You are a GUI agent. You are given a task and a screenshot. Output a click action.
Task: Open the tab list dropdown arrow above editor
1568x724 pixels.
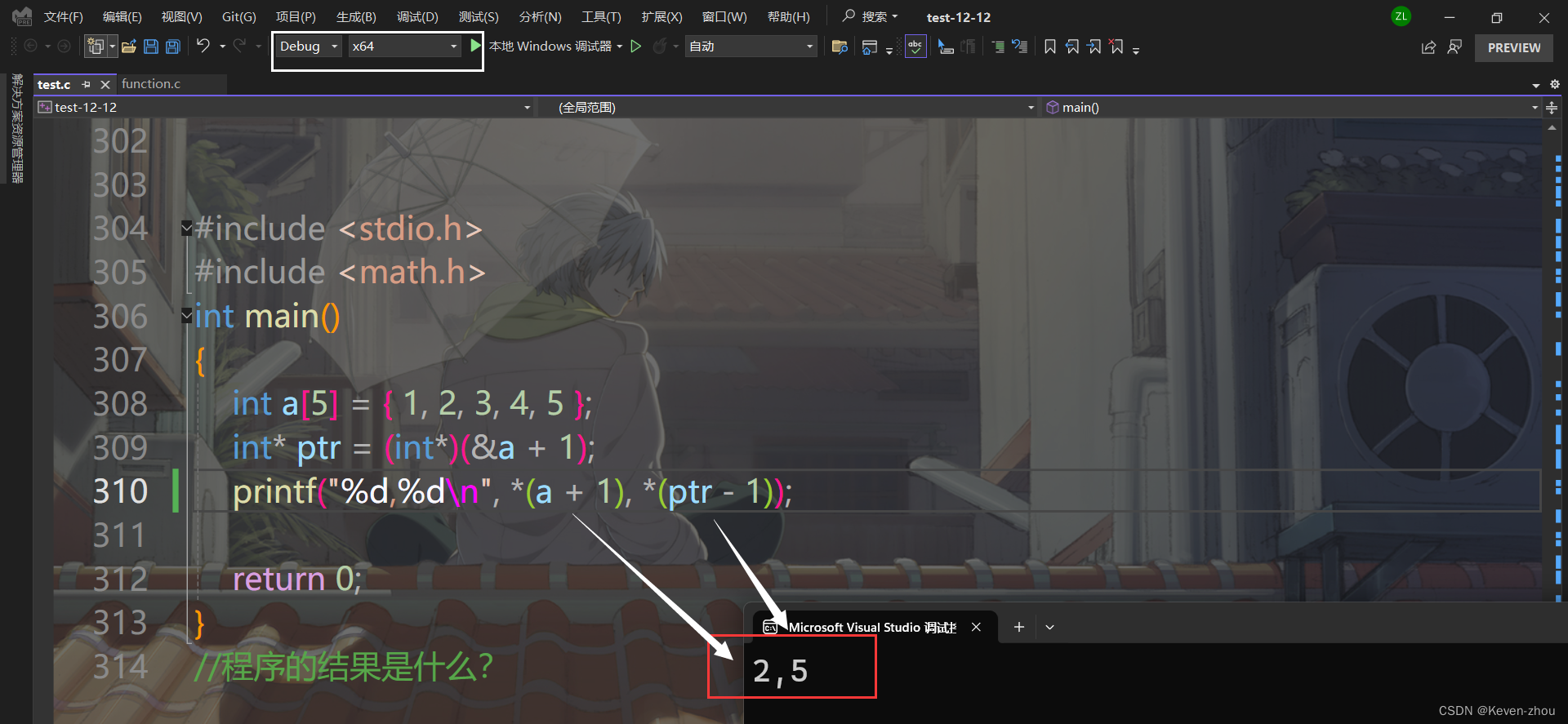click(1536, 85)
